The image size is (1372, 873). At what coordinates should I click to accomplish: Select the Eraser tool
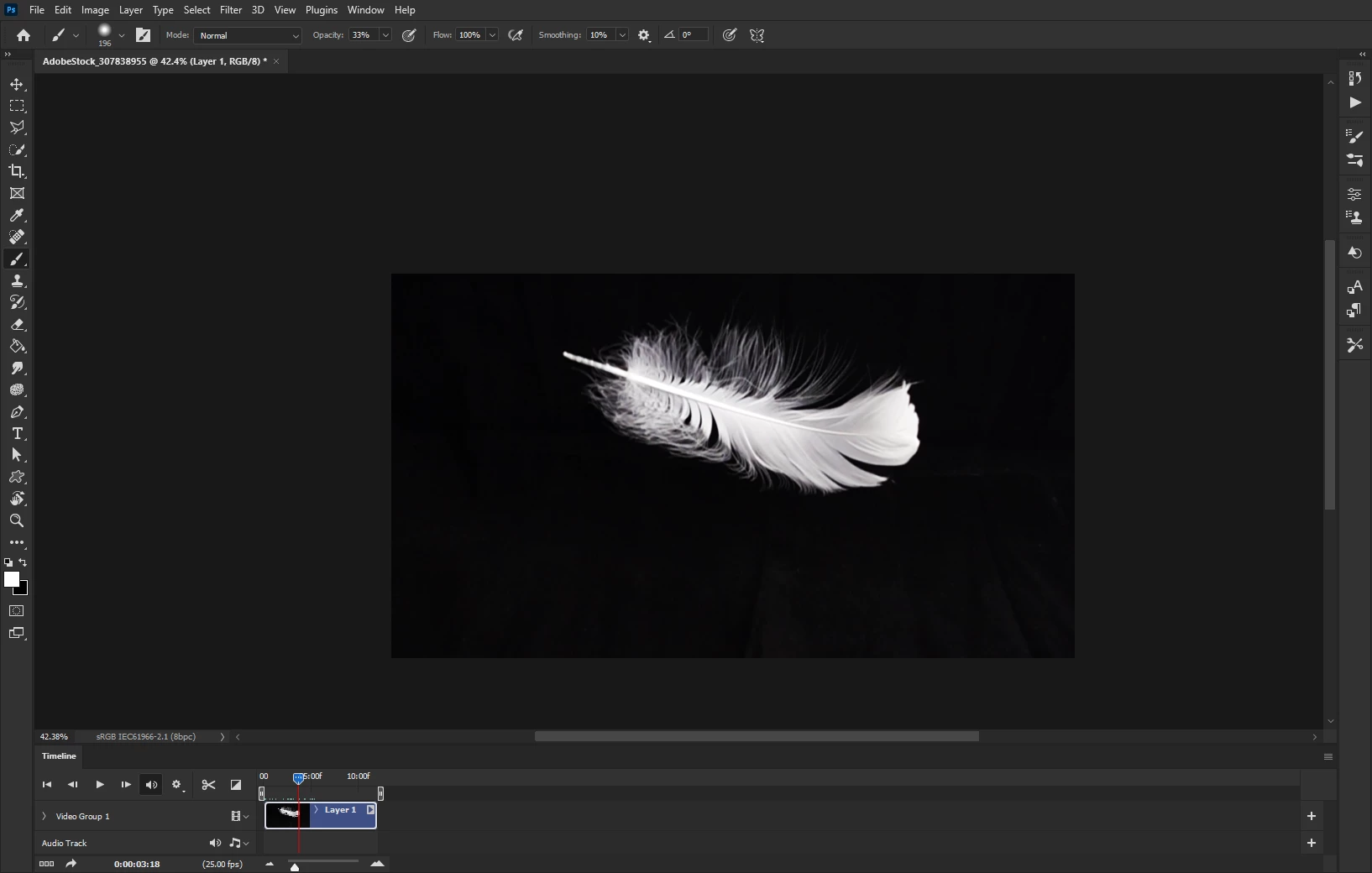click(17, 325)
